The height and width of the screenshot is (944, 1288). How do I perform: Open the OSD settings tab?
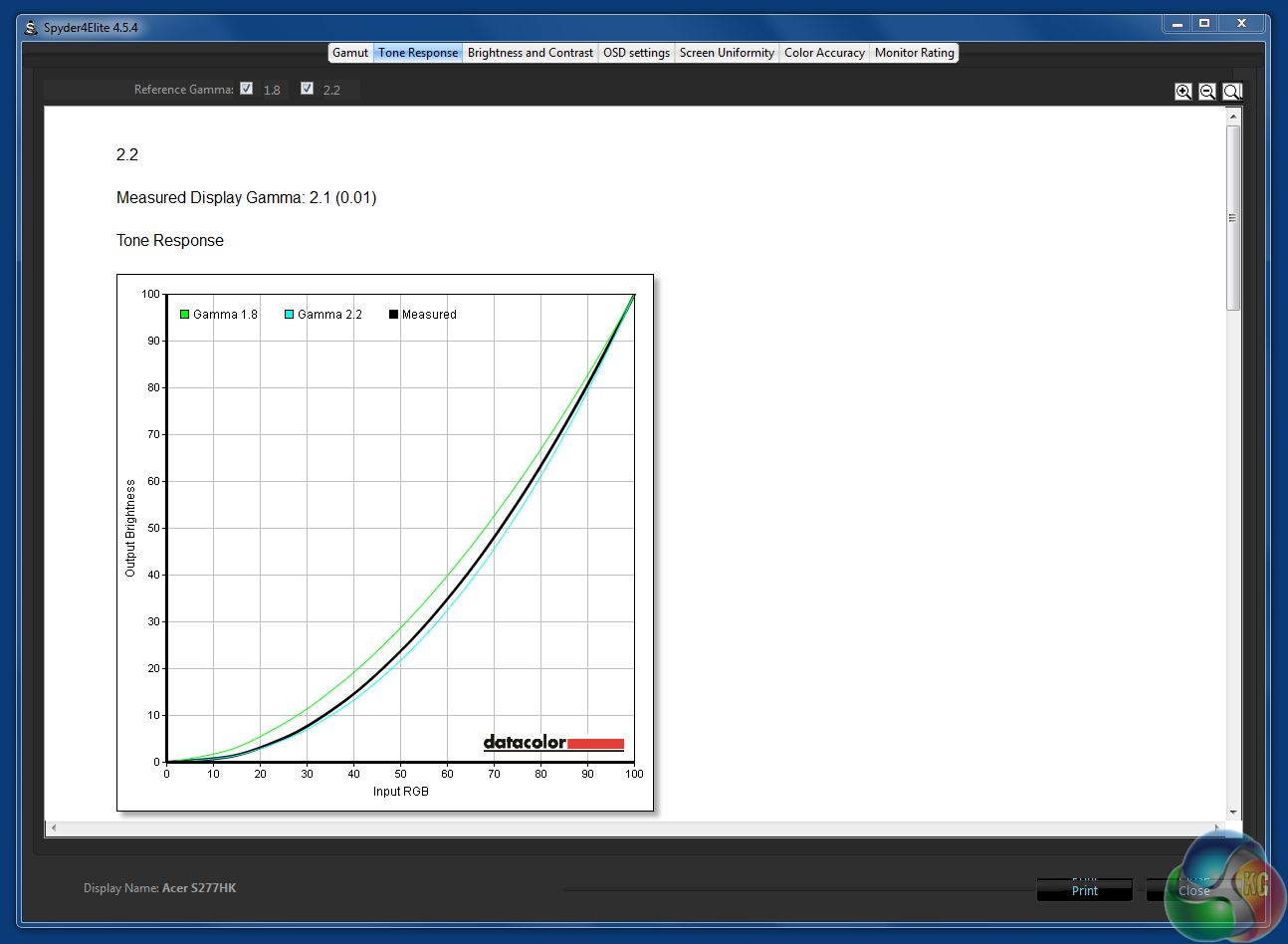636,53
